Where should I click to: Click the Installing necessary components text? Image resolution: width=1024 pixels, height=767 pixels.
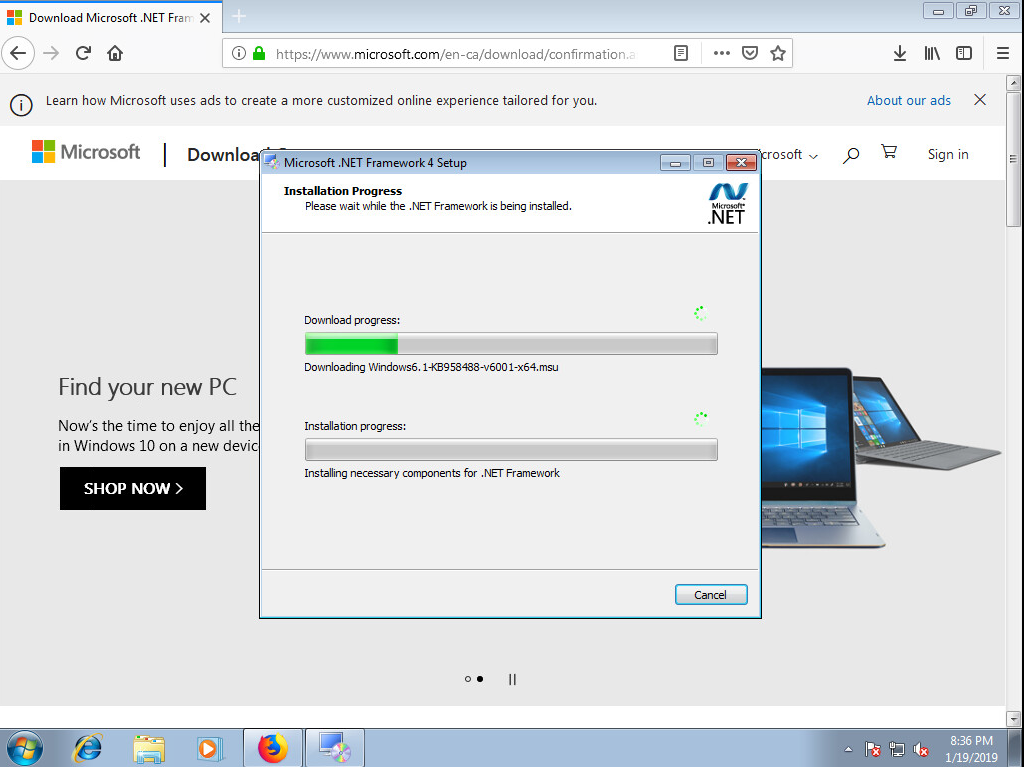(x=432, y=473)
